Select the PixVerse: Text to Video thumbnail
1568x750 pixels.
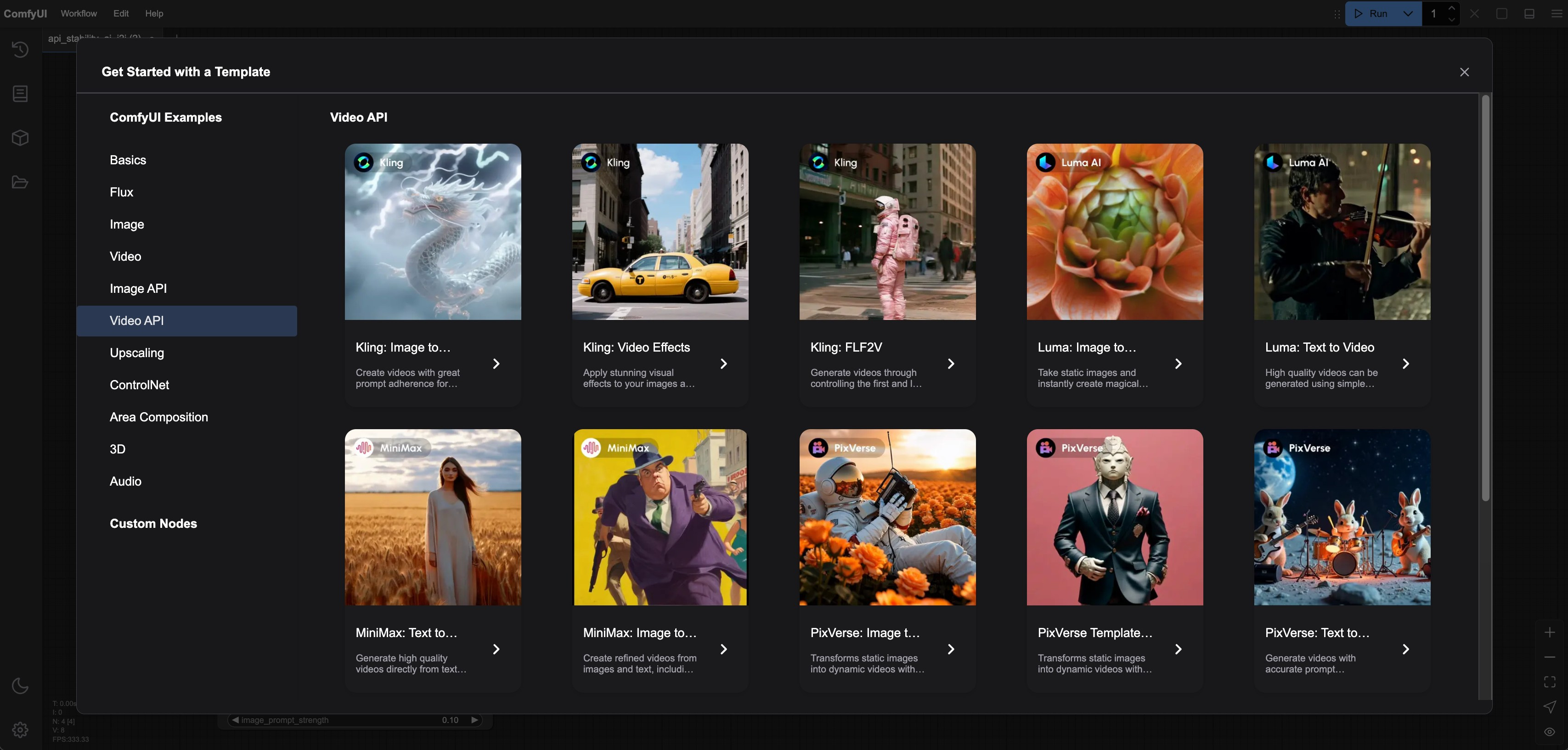[x=1342, y=517]
